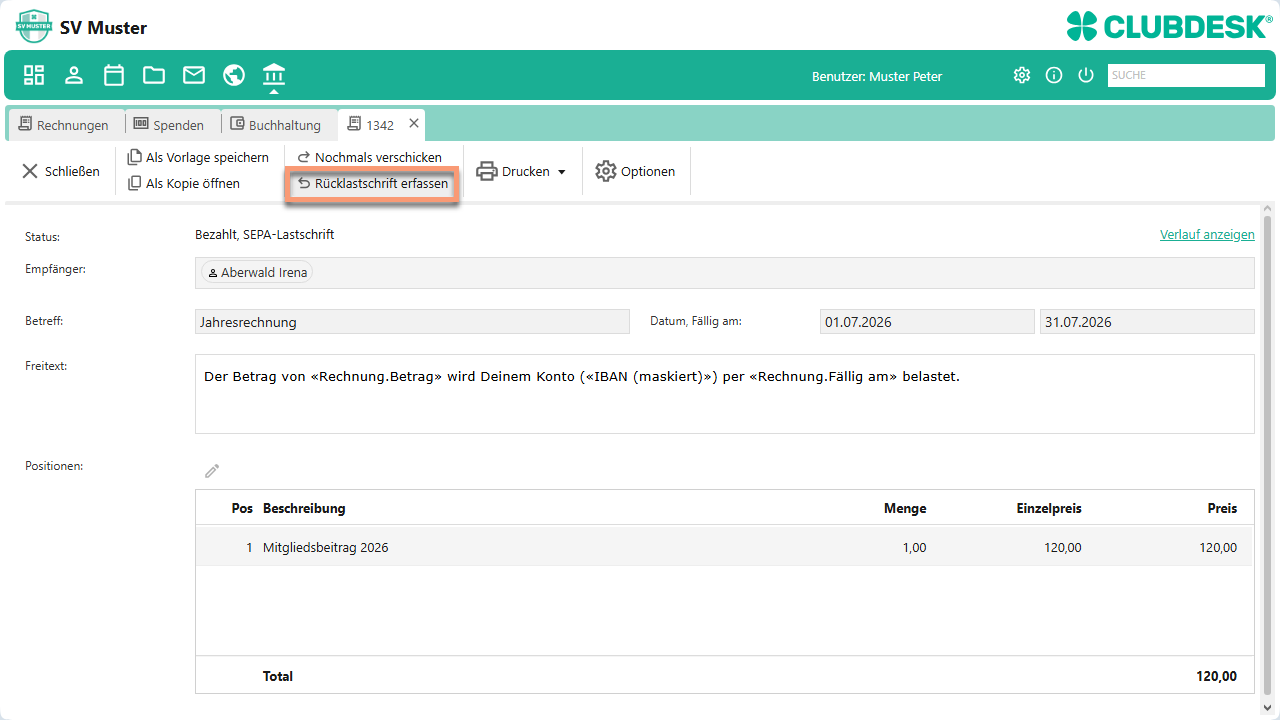Click Als Kopie öffnen
The height and width of the screenshot is (720, 1280).
[x=184, y=183]
